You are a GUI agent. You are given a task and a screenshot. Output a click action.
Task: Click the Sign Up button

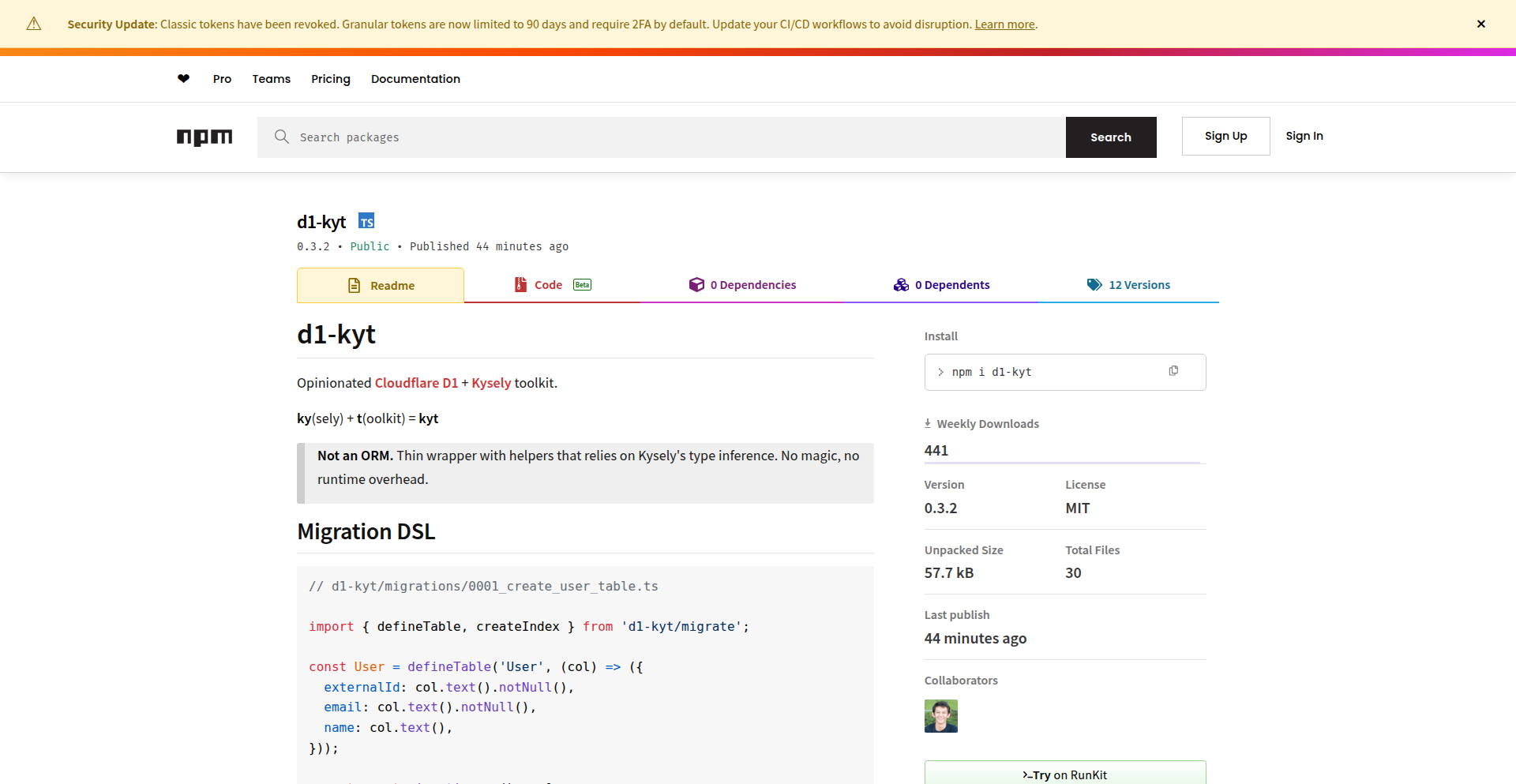coord(1225,137)
